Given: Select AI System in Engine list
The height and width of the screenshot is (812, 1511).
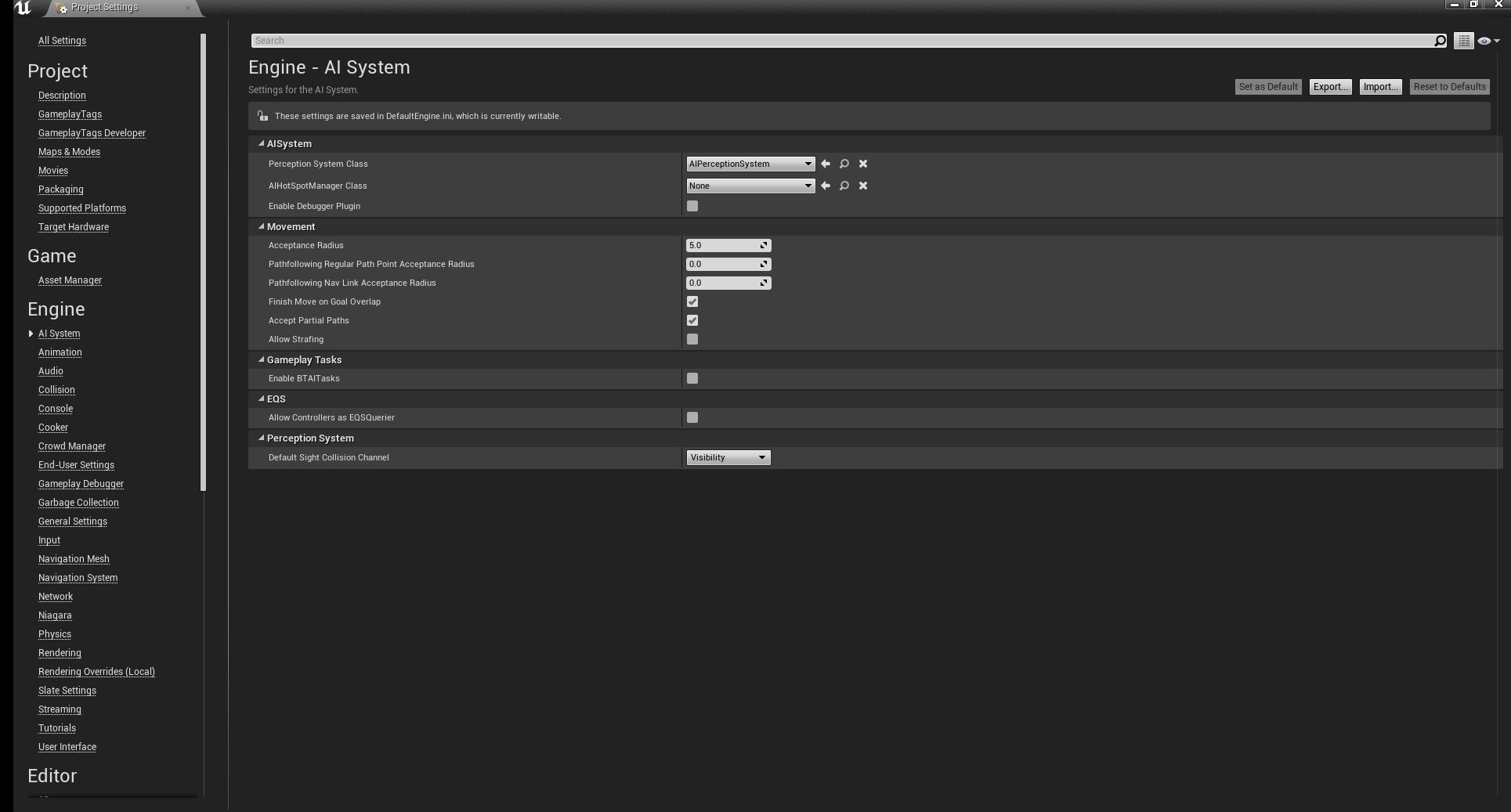Looking at the screenshot, I should [59, 334].
